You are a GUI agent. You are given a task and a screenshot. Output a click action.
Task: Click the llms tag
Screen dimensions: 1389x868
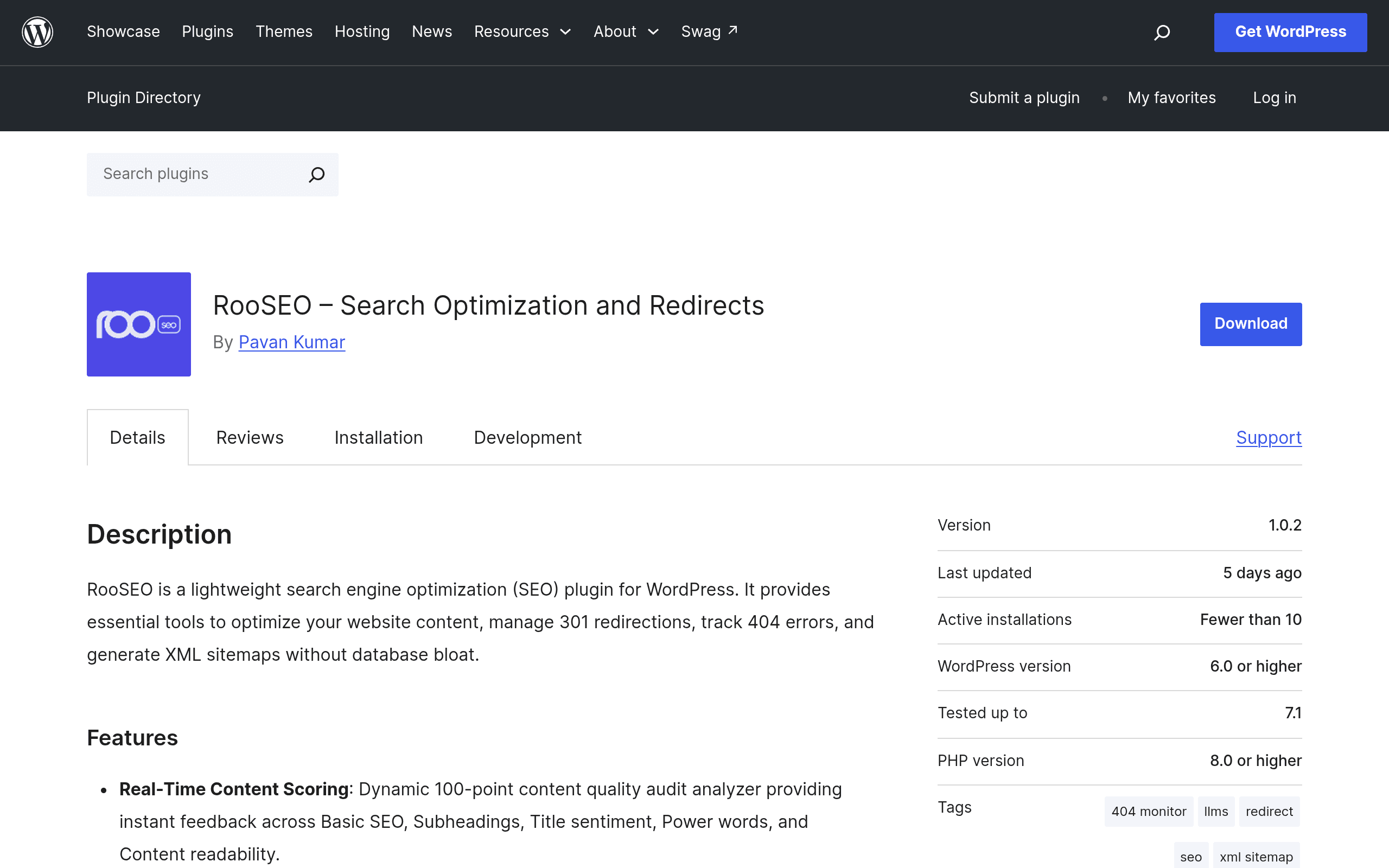(x=1216, y=811)
